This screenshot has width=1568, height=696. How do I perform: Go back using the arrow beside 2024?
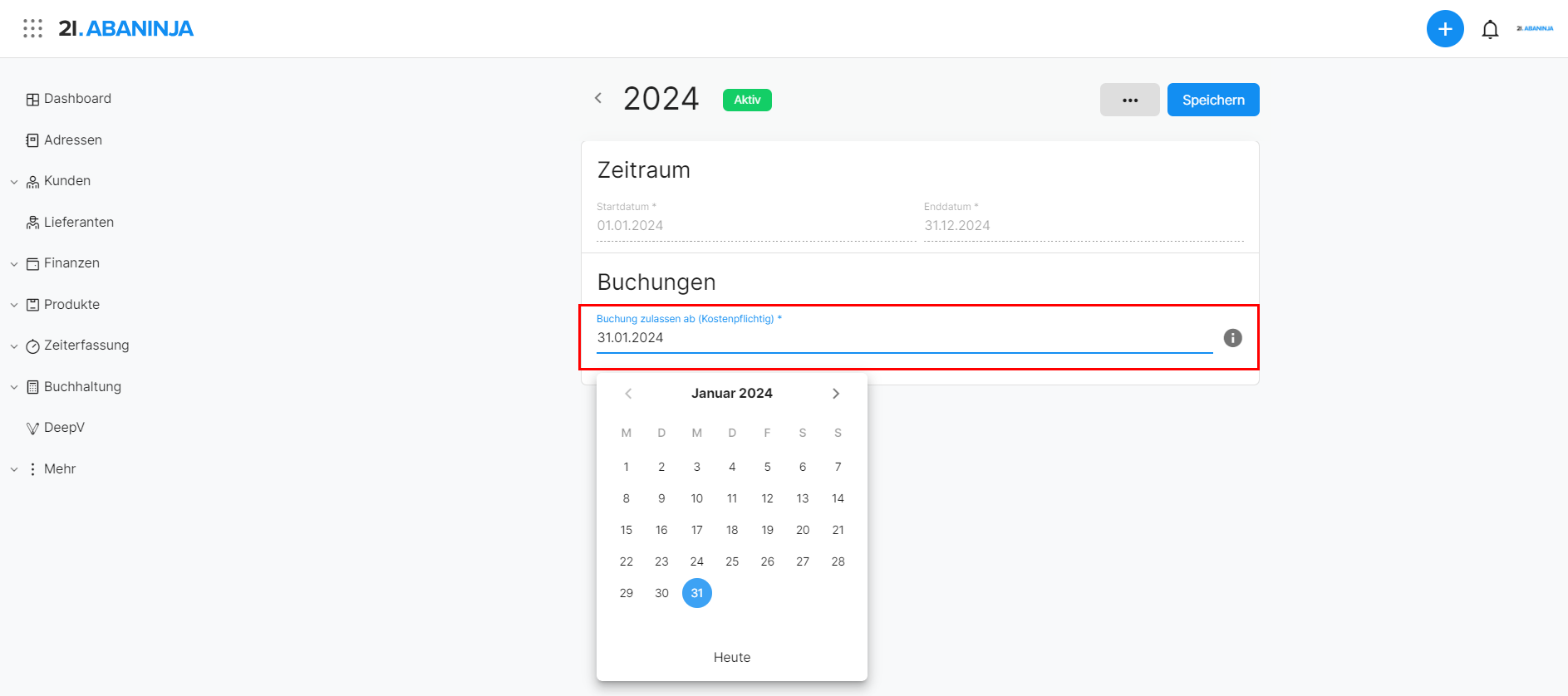point(598,98)
